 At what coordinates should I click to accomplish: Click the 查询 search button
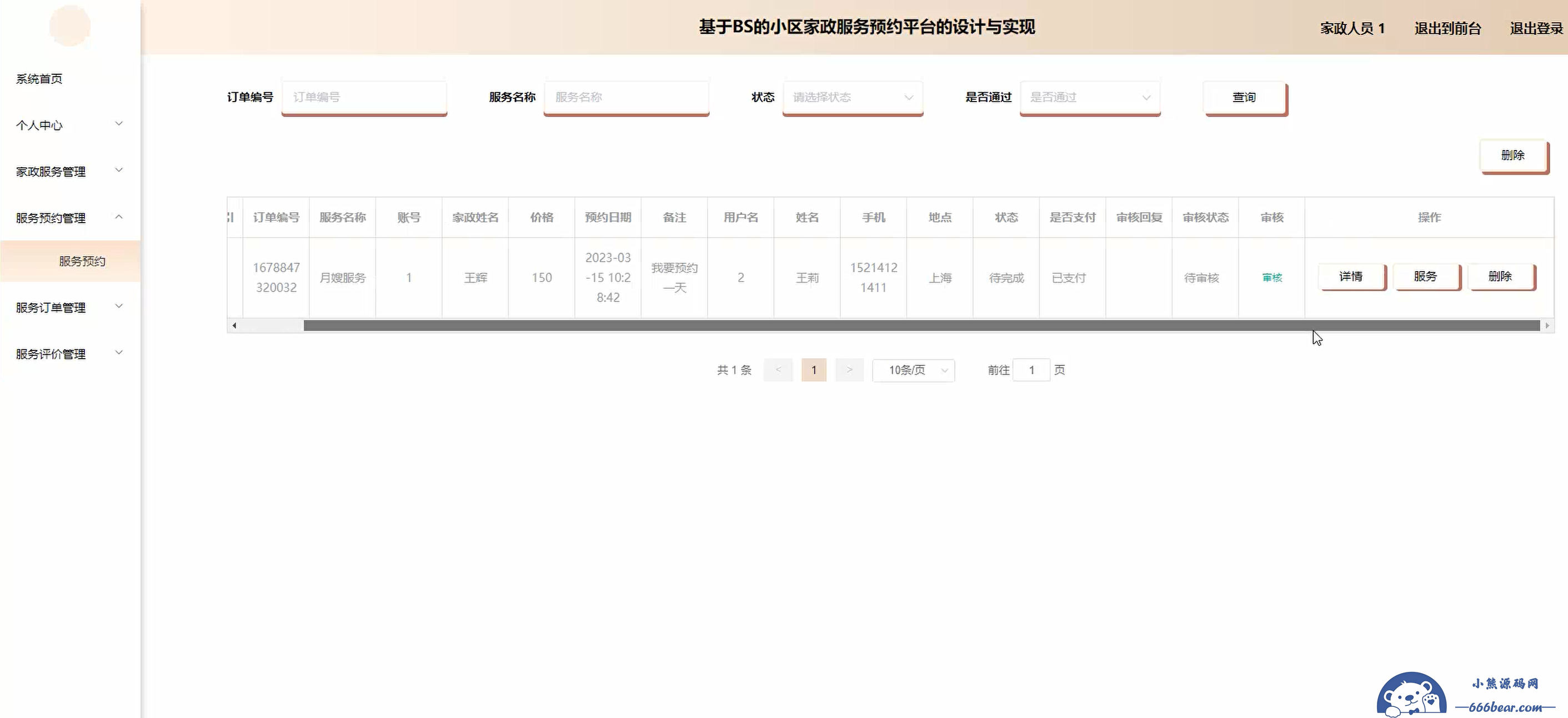(x=1244, y=97)
